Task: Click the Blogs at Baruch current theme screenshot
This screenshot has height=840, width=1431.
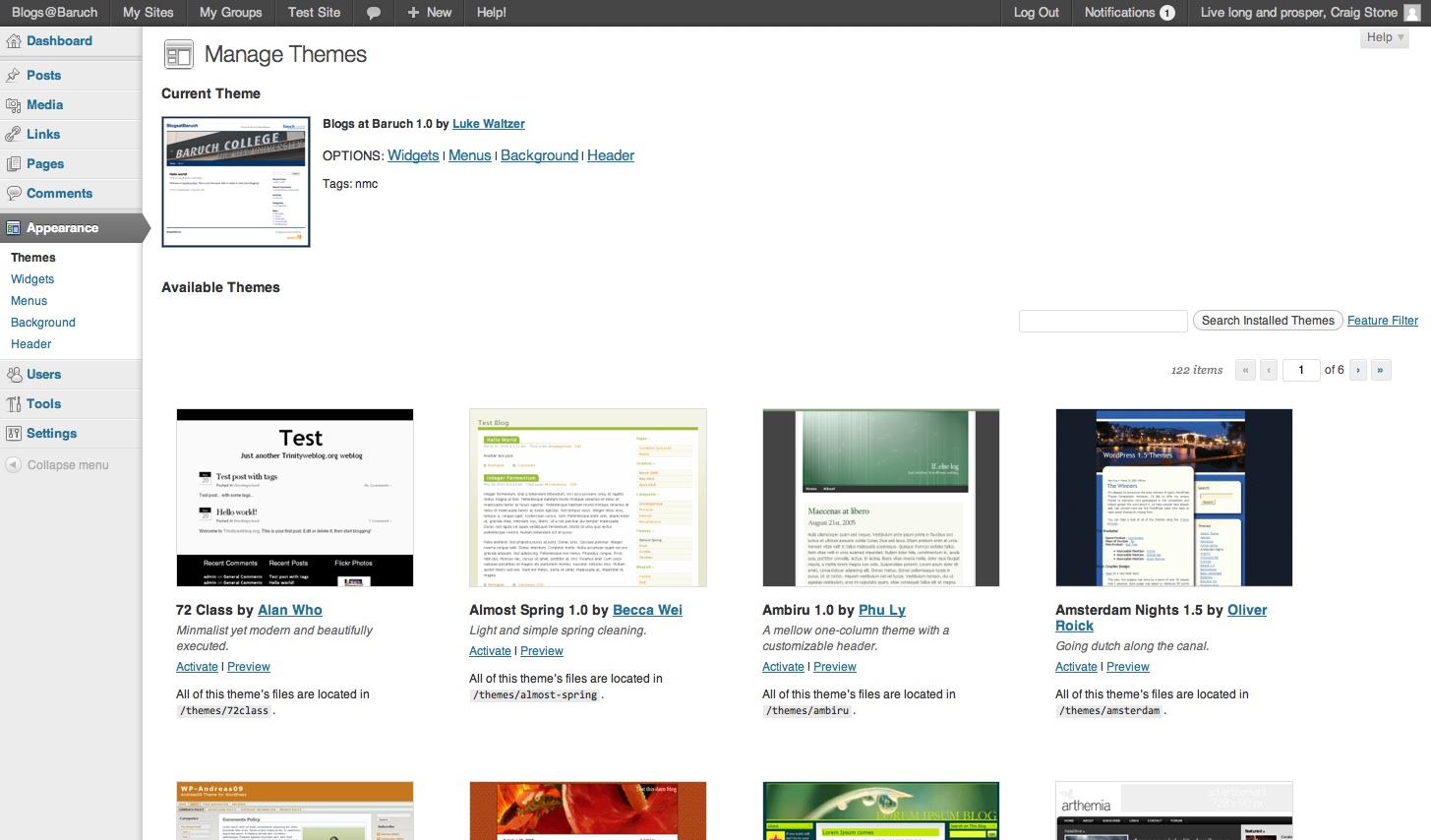Action: pos(236,182)
